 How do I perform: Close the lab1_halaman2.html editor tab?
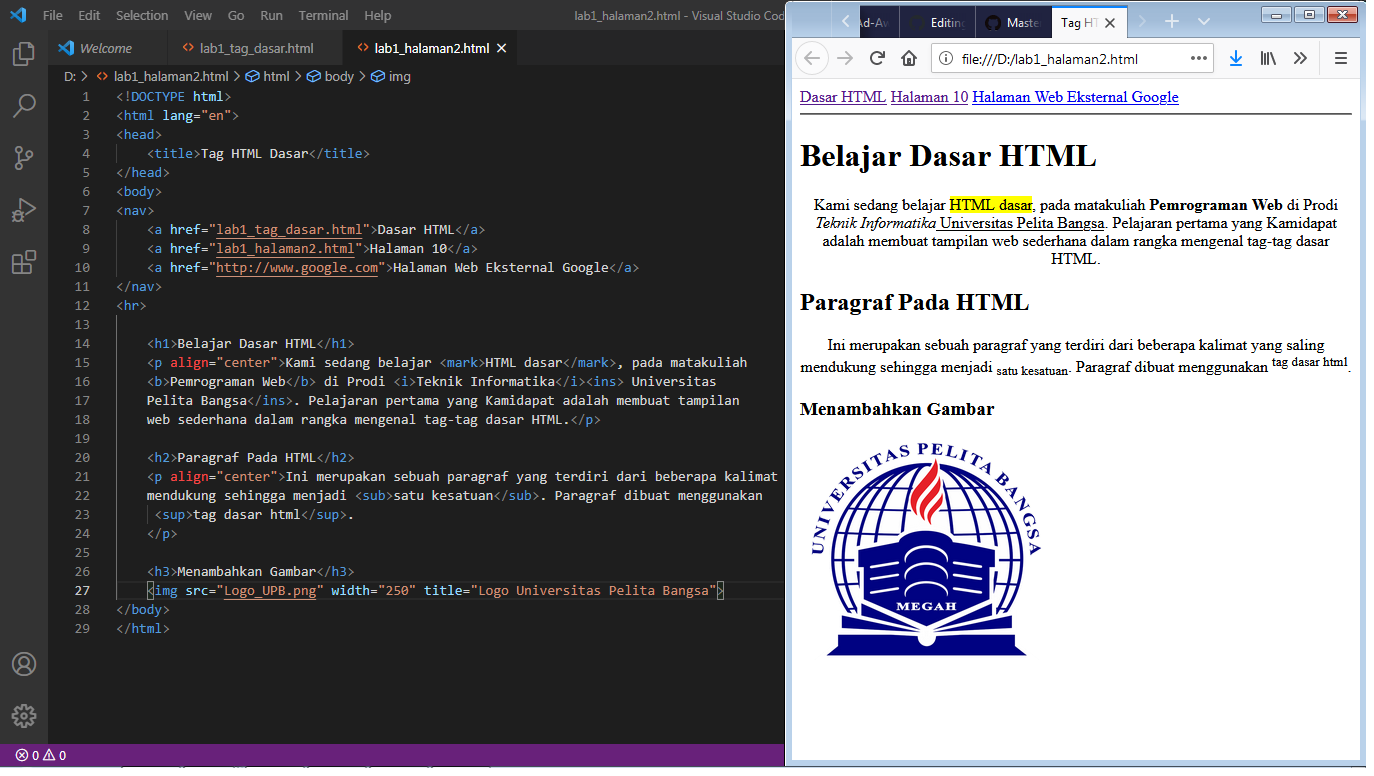click(502, 48)
